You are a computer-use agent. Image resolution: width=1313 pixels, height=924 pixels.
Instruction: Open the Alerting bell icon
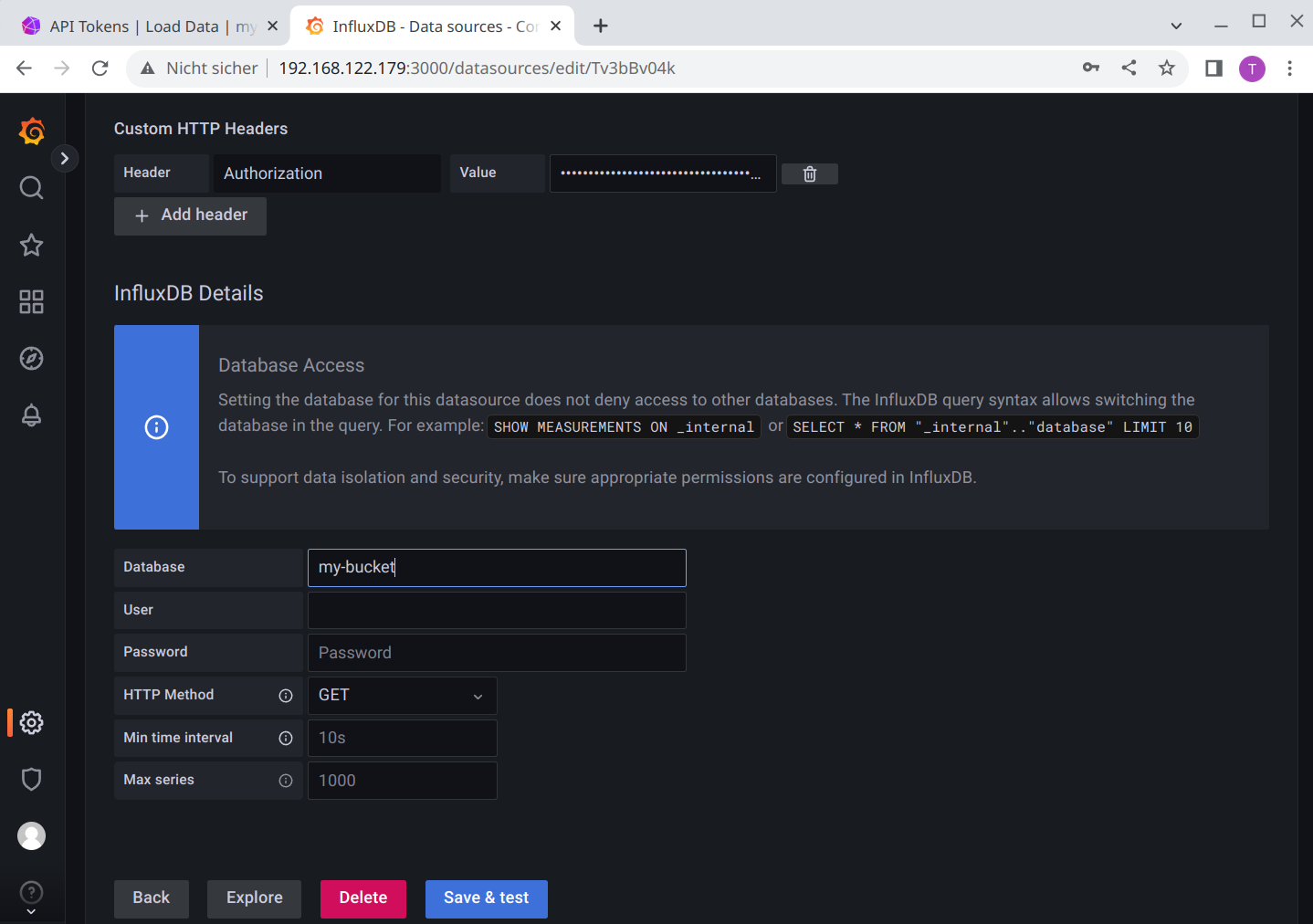coord(32,415)
